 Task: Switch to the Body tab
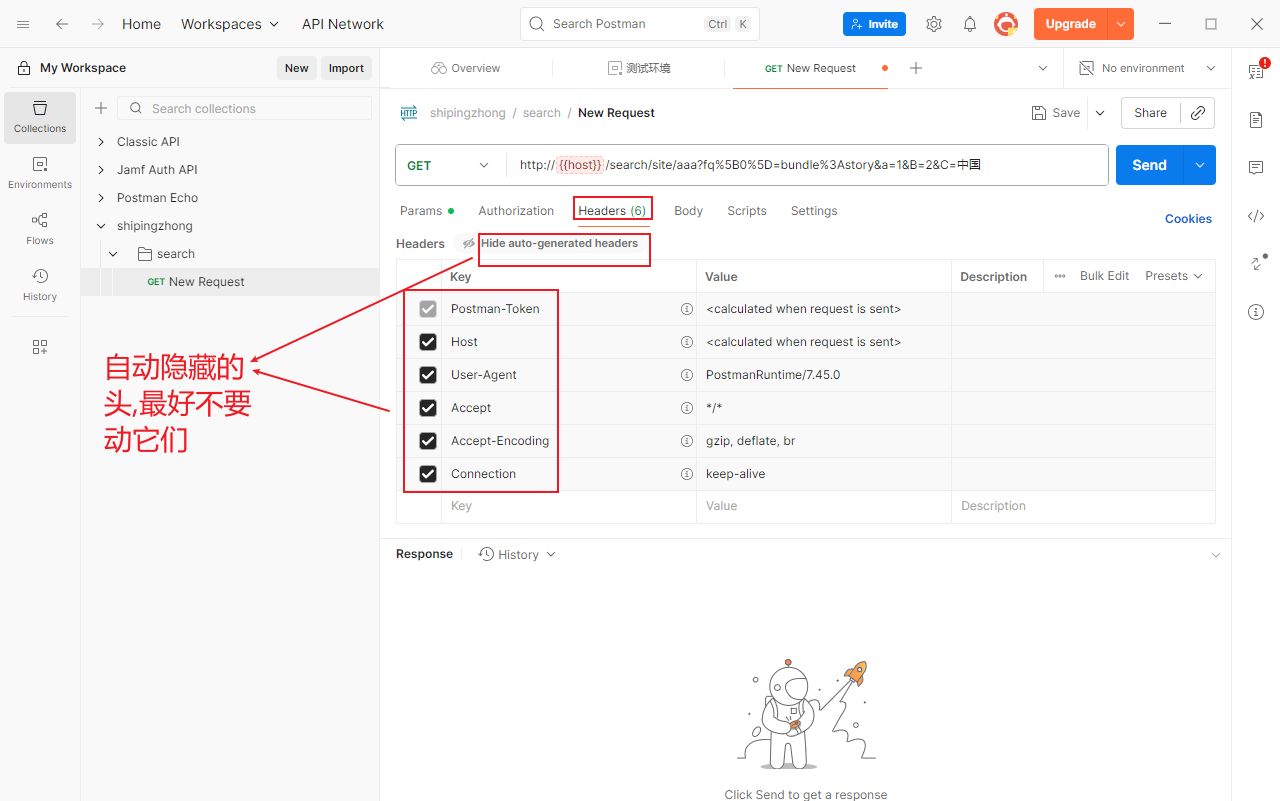click(x=688, y=211)
